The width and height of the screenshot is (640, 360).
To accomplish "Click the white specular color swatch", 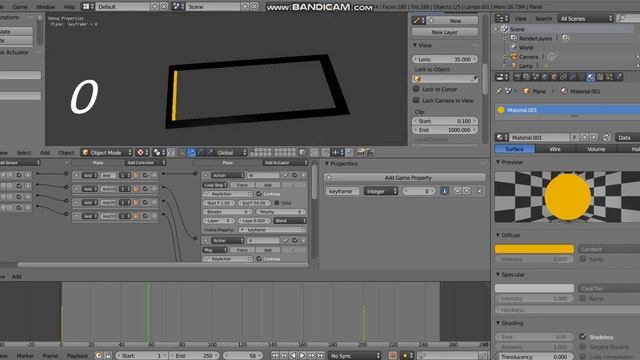I will (x=534, y=288).
